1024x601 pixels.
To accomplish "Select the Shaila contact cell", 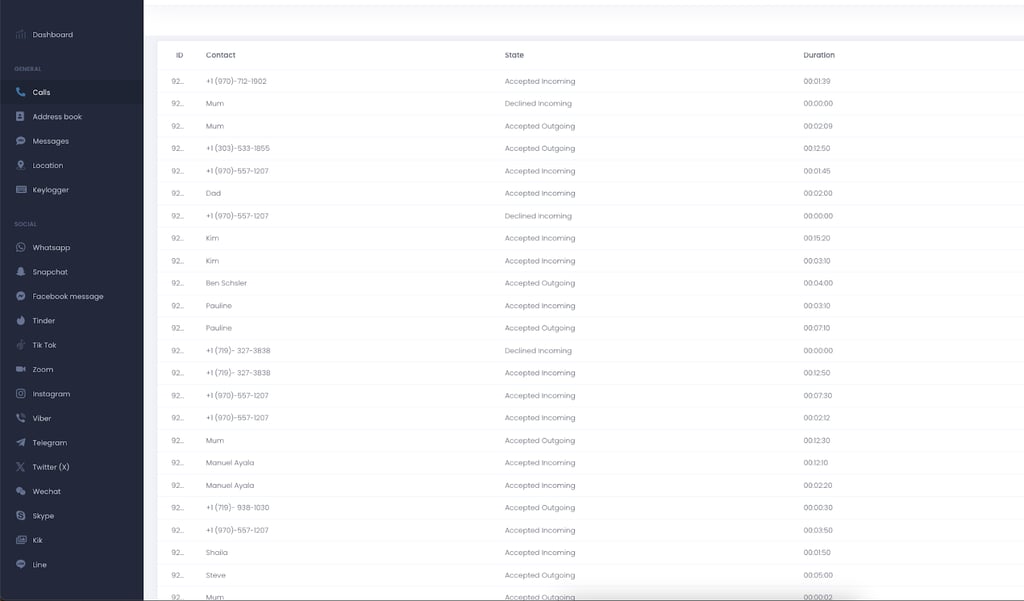I will point(217,553).
